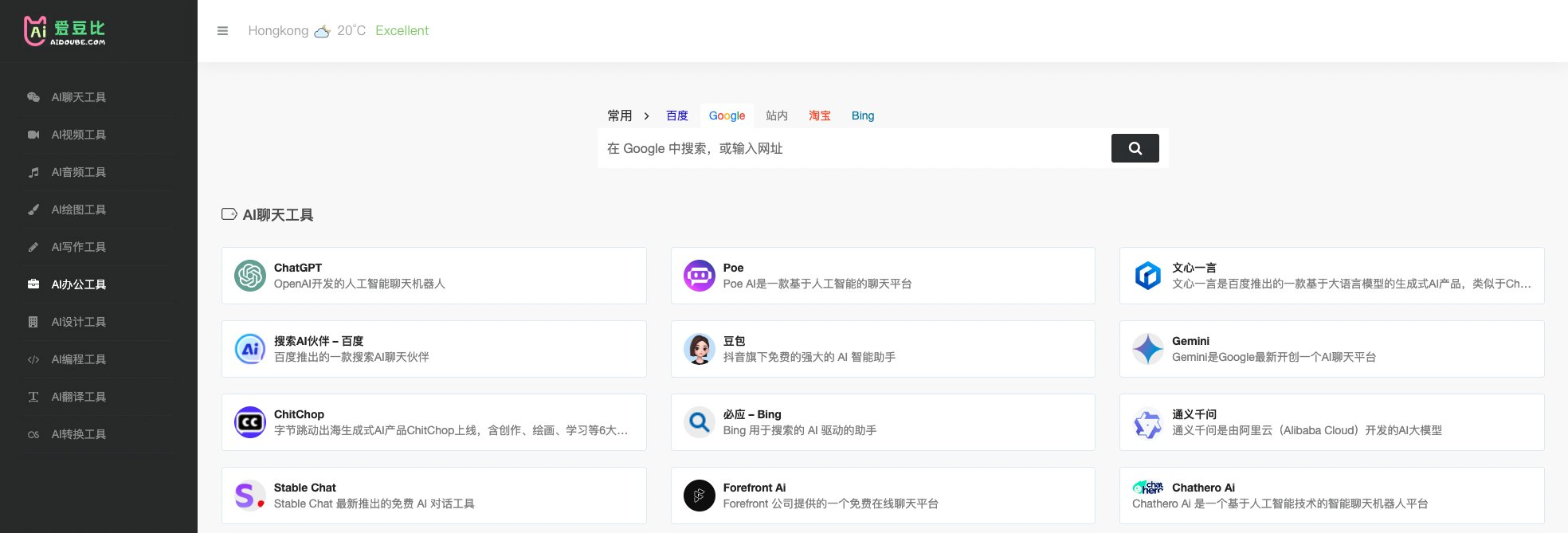Select the Bing search tab

863,116
